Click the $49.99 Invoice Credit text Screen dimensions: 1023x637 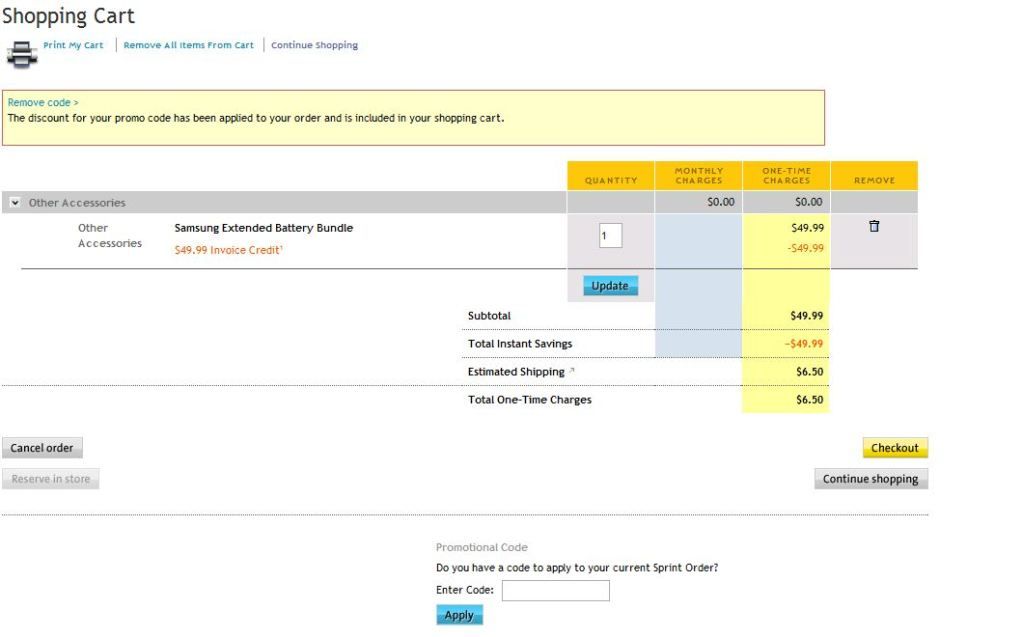[228, 250]
